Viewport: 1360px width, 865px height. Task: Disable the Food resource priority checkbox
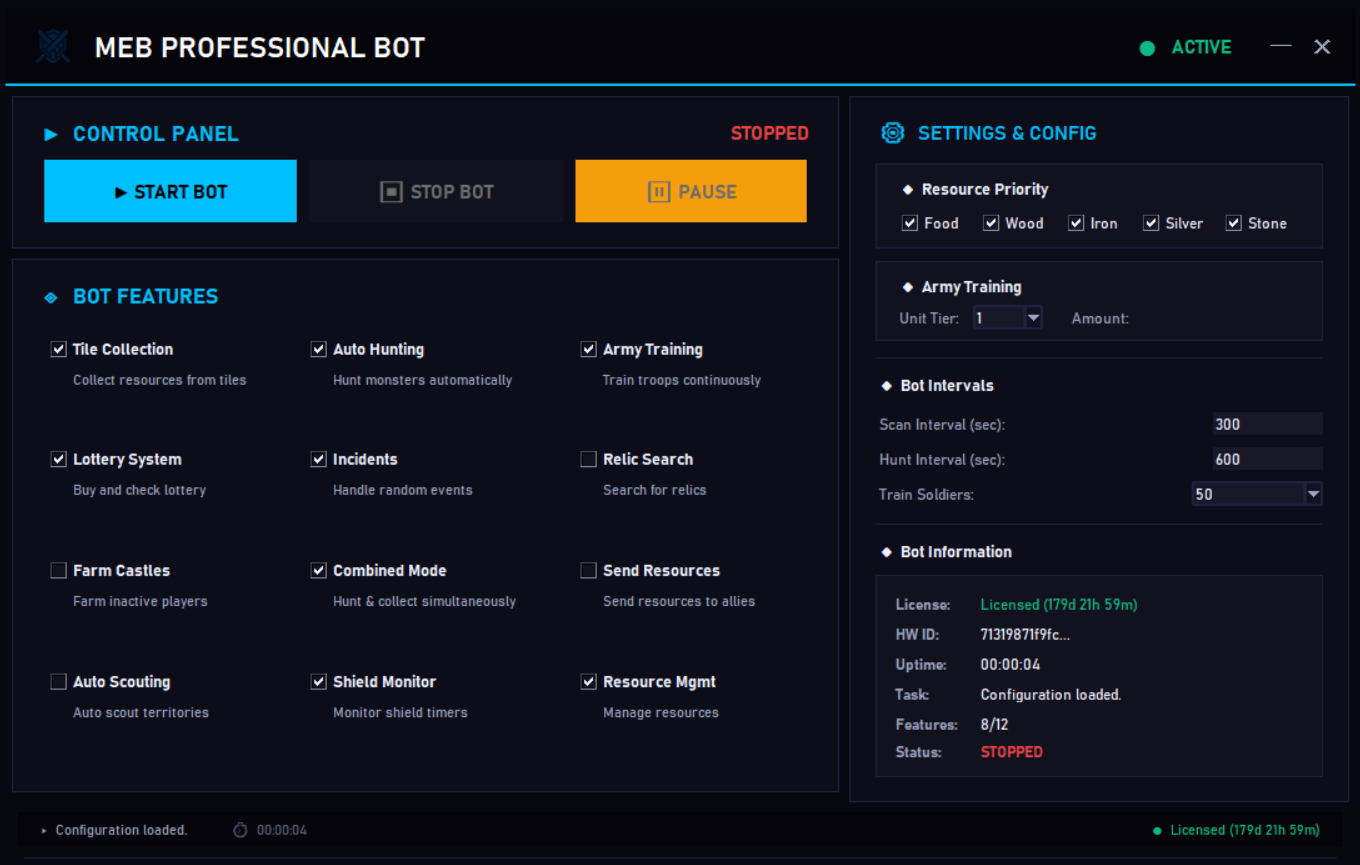(908, 222)
